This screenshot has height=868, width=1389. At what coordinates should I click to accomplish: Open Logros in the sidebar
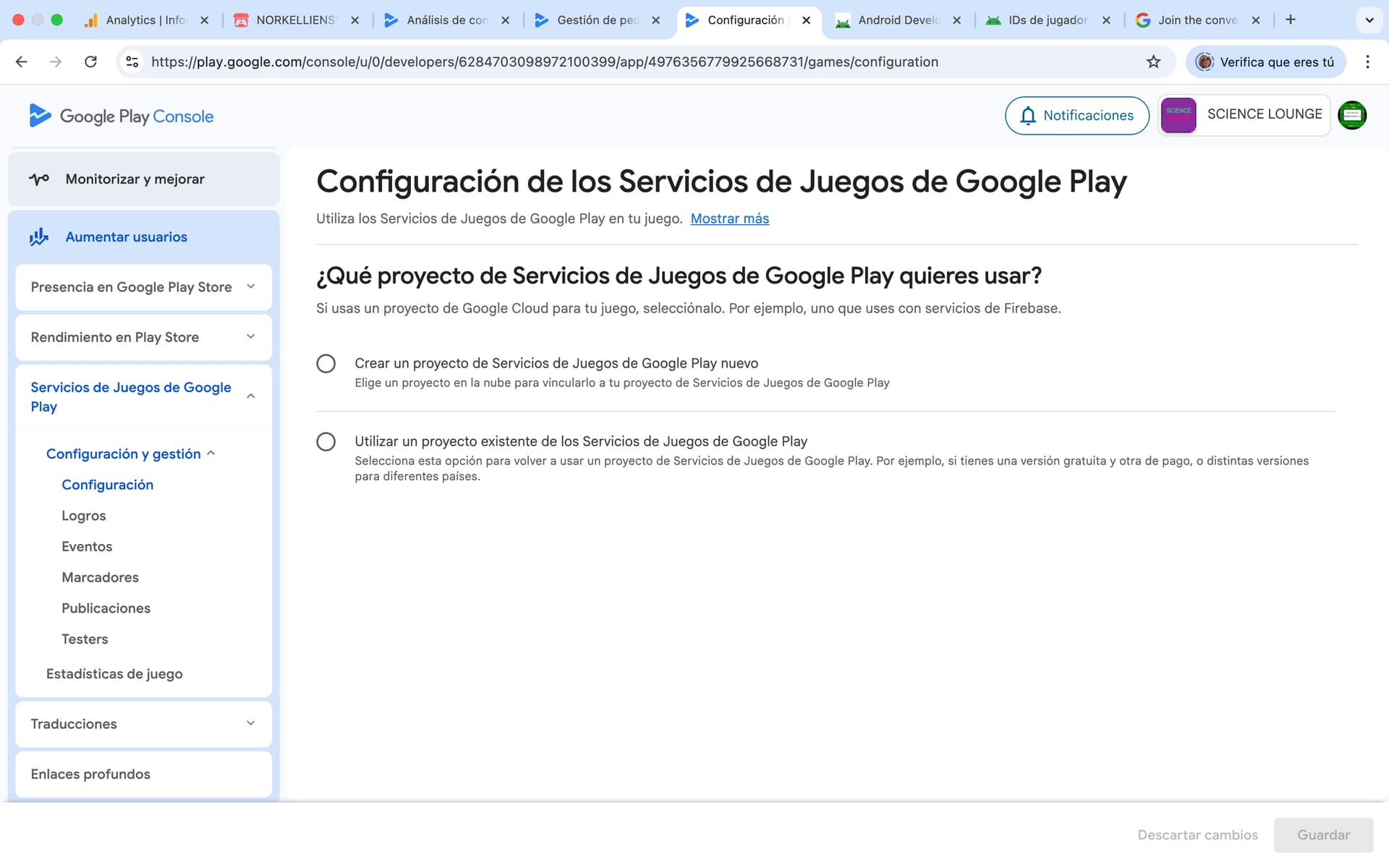[x=84, y=516]
